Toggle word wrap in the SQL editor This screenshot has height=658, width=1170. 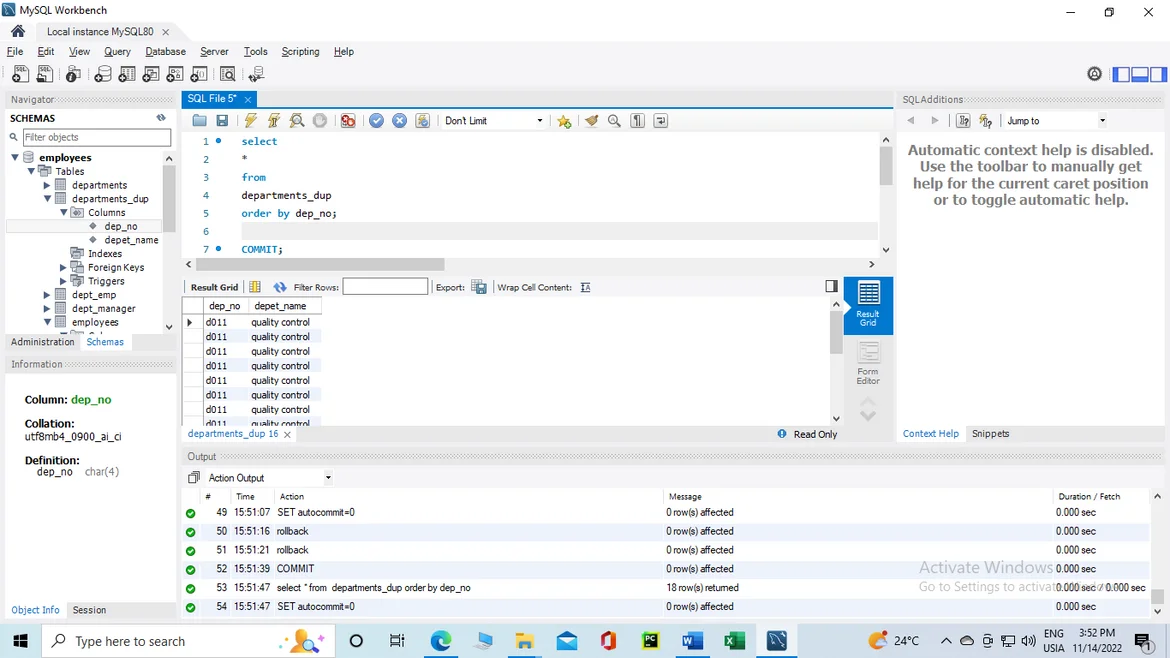tap(661, 121)
